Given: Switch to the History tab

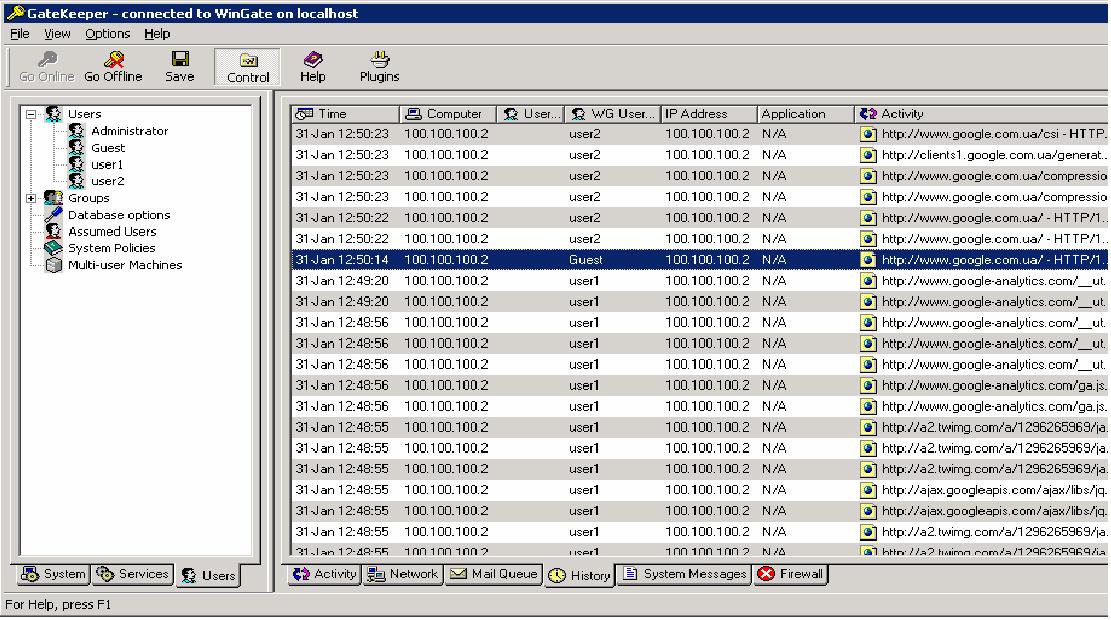Looking at the screenshot, I should (x=579, y=575).
